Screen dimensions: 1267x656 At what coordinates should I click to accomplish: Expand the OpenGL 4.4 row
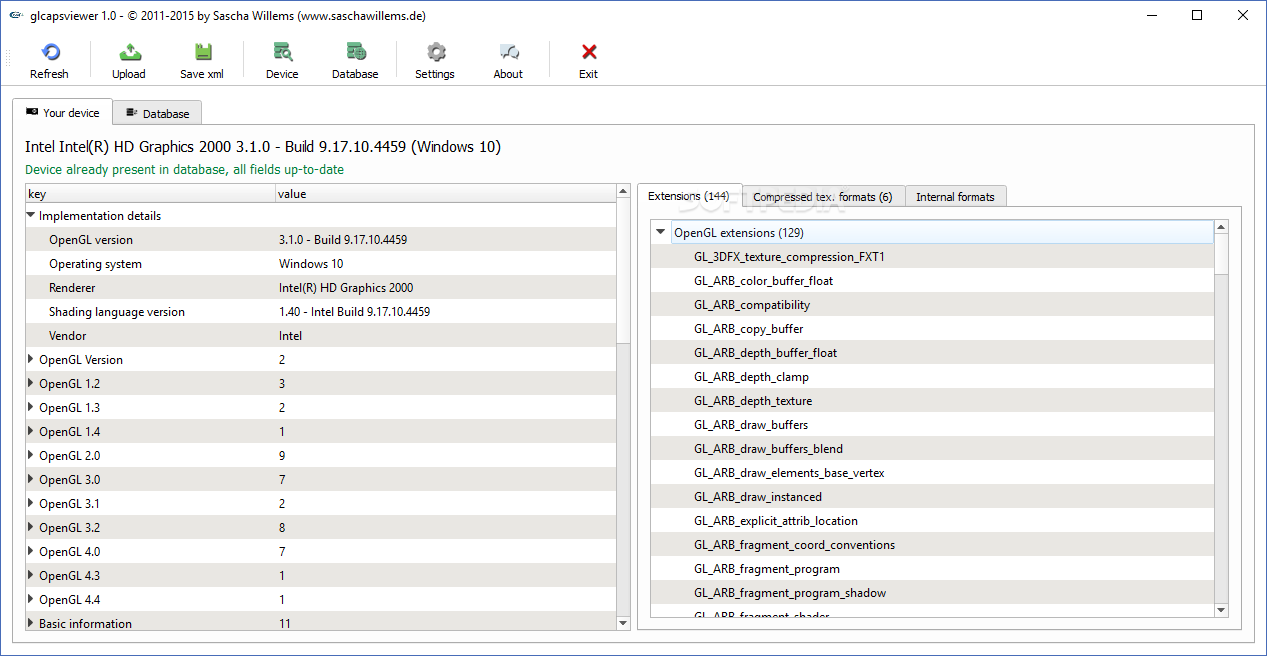31,599
